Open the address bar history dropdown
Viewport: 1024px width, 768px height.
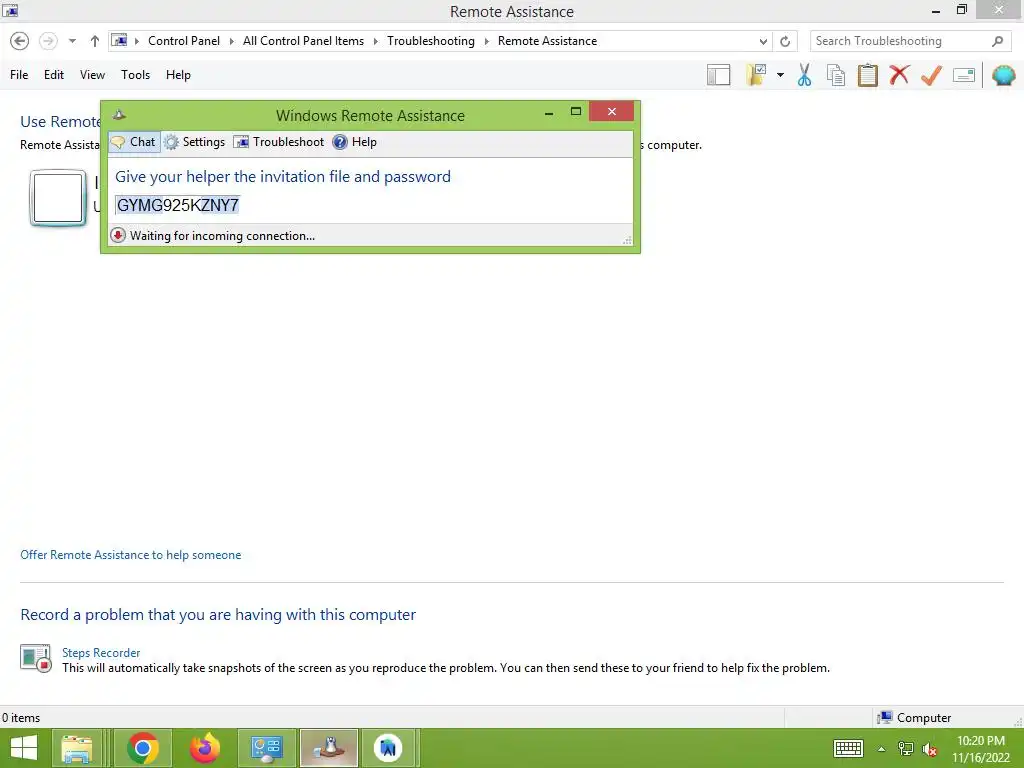click(763, 41)
